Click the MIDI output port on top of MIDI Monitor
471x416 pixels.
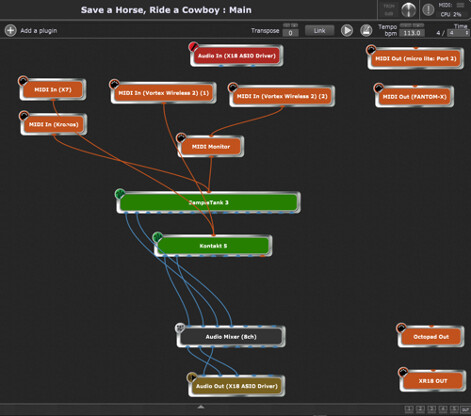pos(211,136)
